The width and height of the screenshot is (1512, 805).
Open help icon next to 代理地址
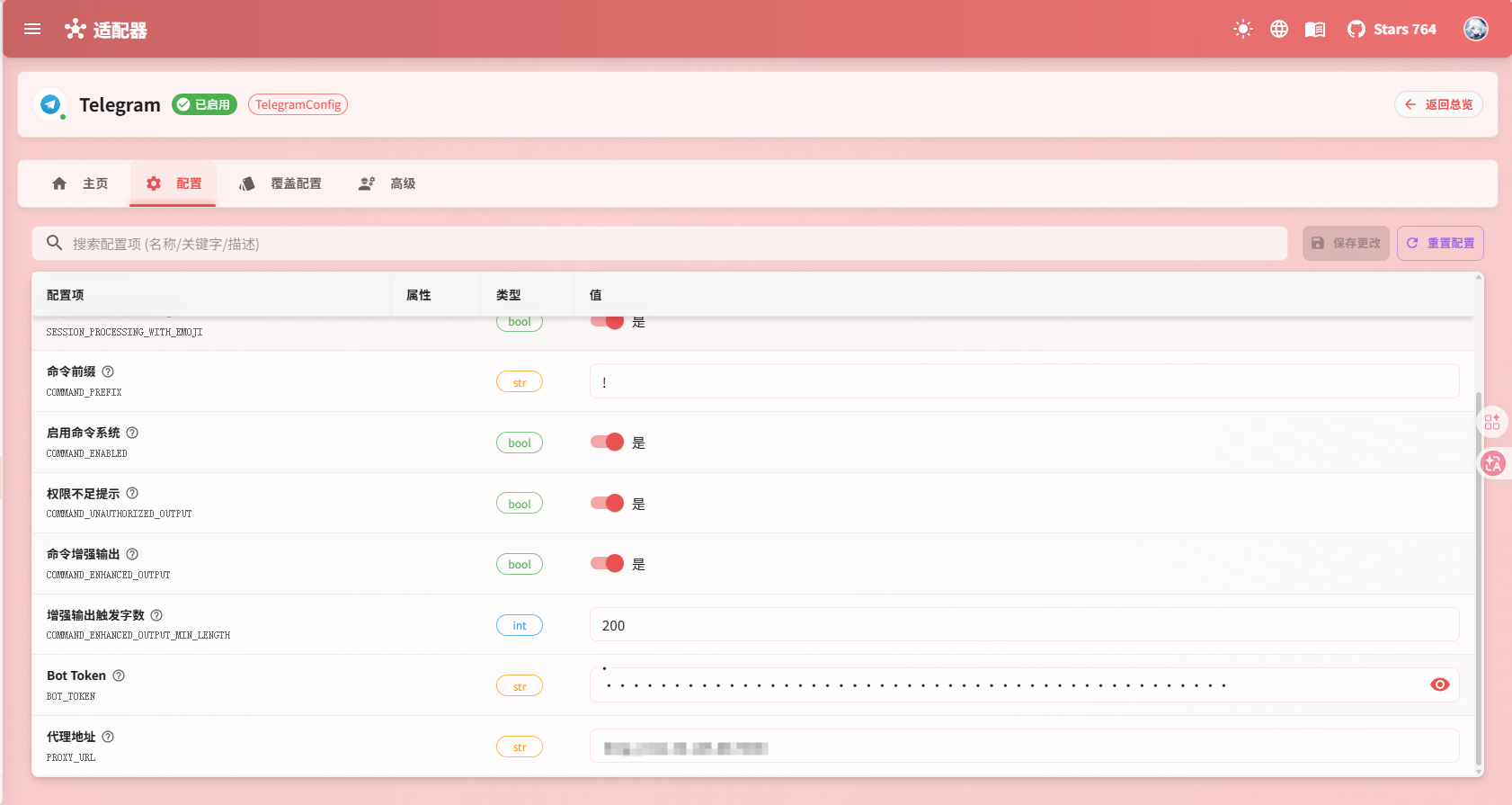108,737
